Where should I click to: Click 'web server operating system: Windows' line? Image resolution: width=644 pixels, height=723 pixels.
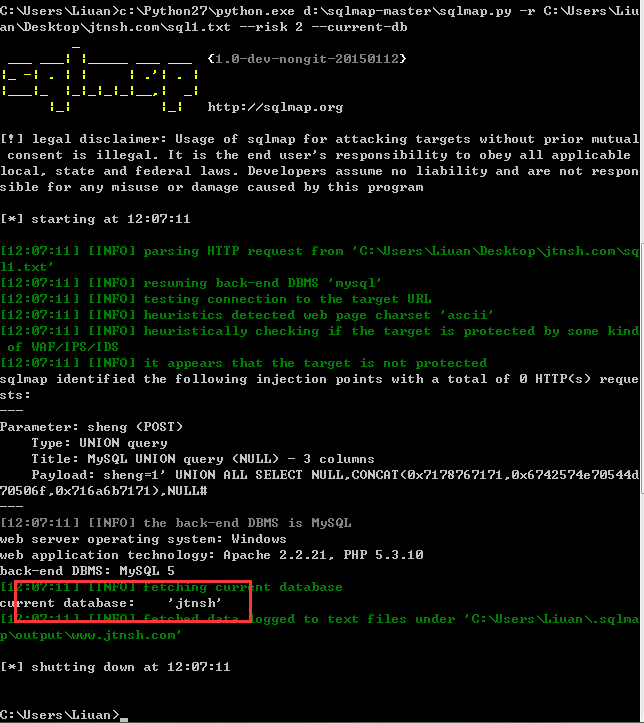143,539
